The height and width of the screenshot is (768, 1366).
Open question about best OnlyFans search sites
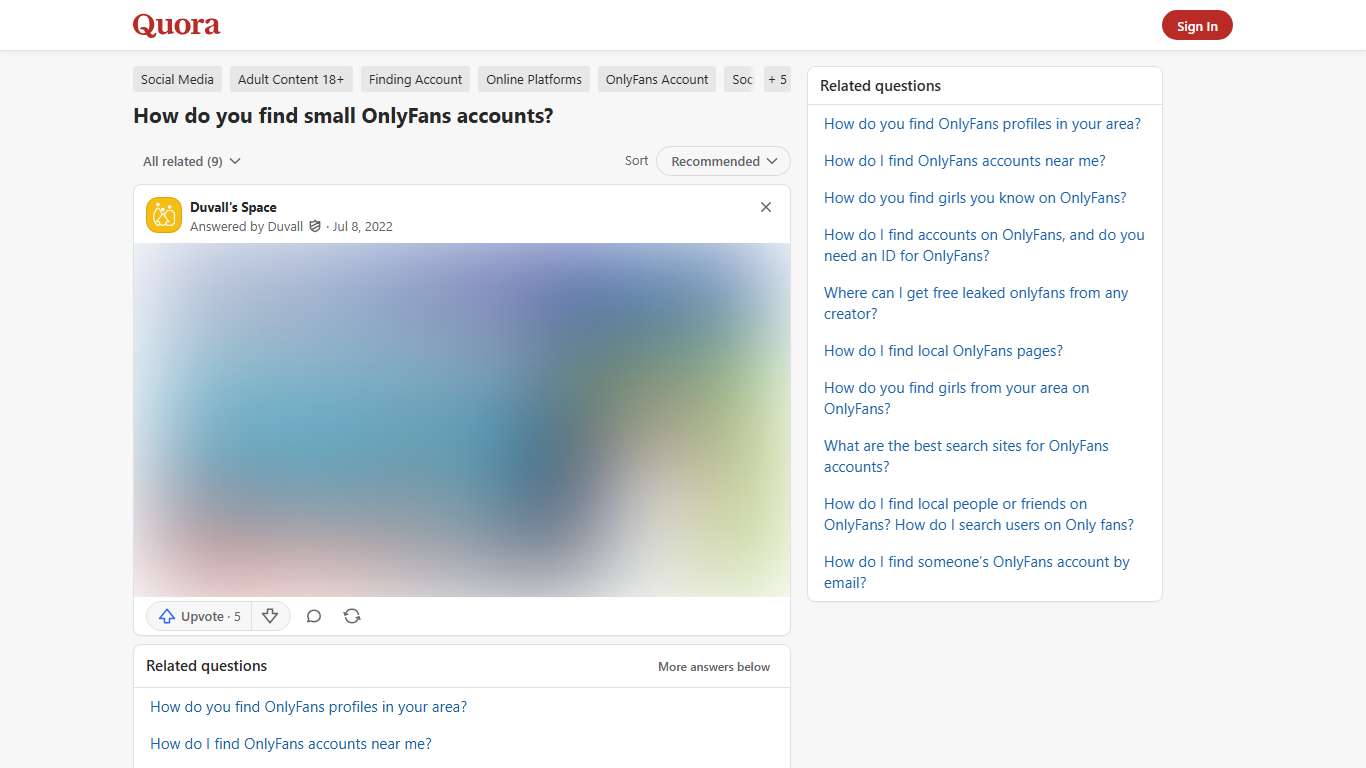pyautogui.click(x=966, y=456)
